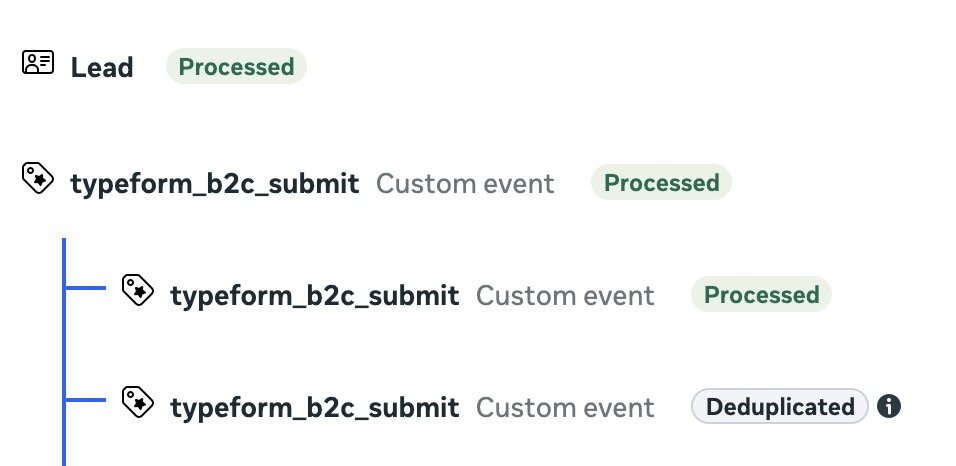956x466 pixels.
Task: Click the top-level typeform_b2c_submit tag icon
Action: [x=38, y=178]
